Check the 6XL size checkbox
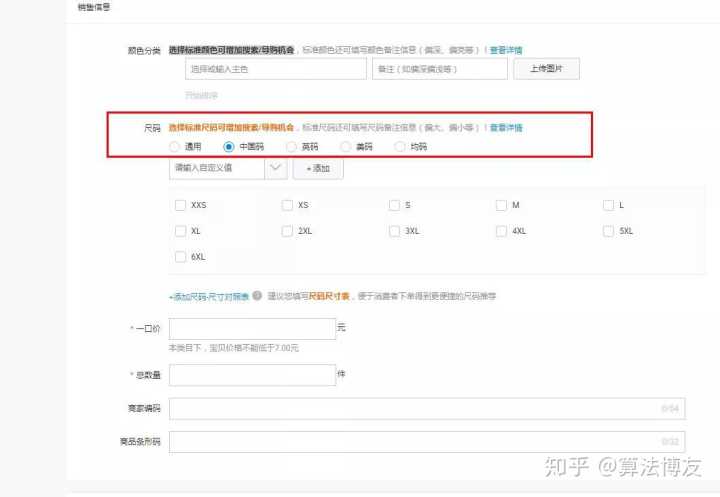The width and height of the screenshot is (720, 497). 180,256
